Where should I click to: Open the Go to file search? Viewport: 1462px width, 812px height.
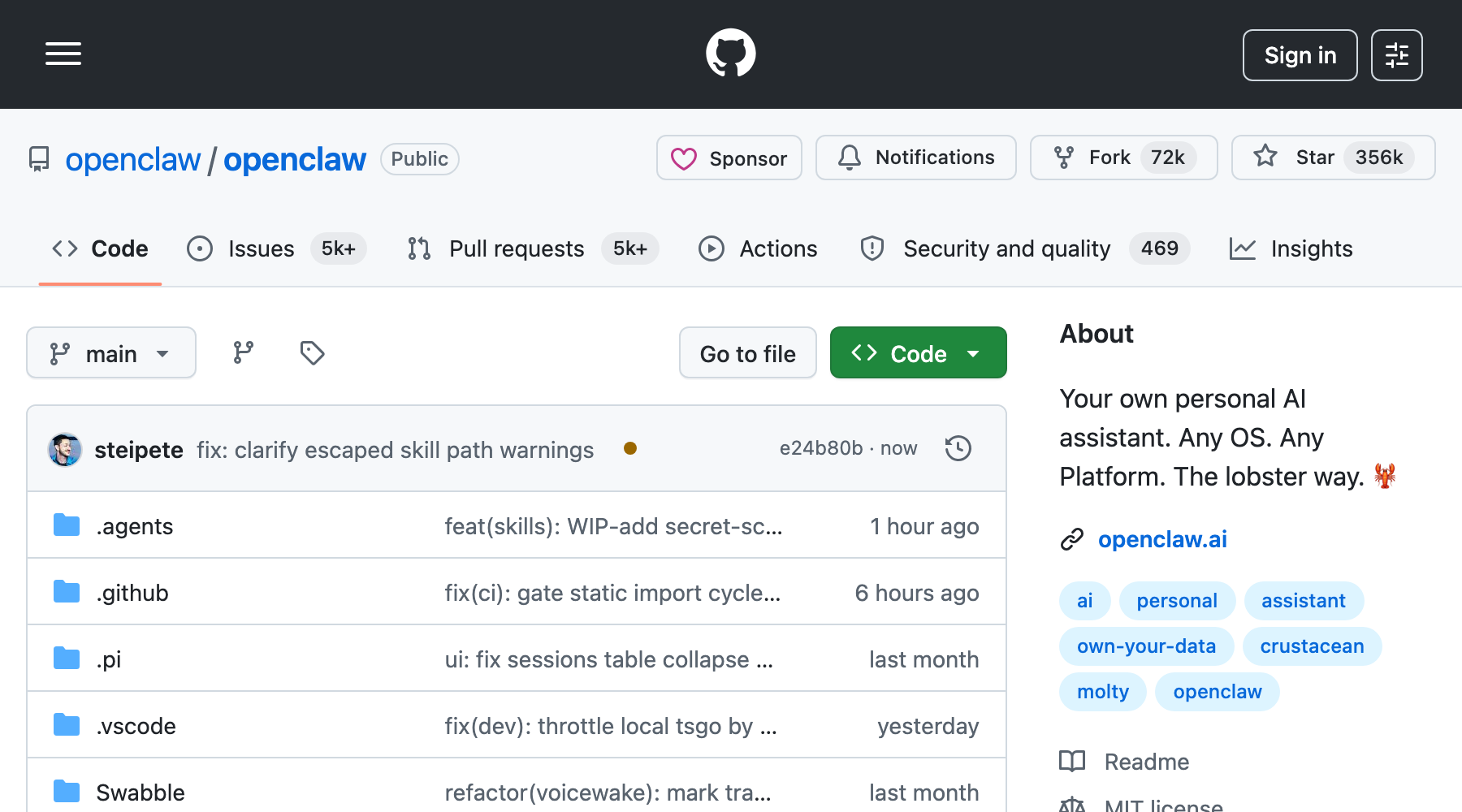[x=747, y=352]
